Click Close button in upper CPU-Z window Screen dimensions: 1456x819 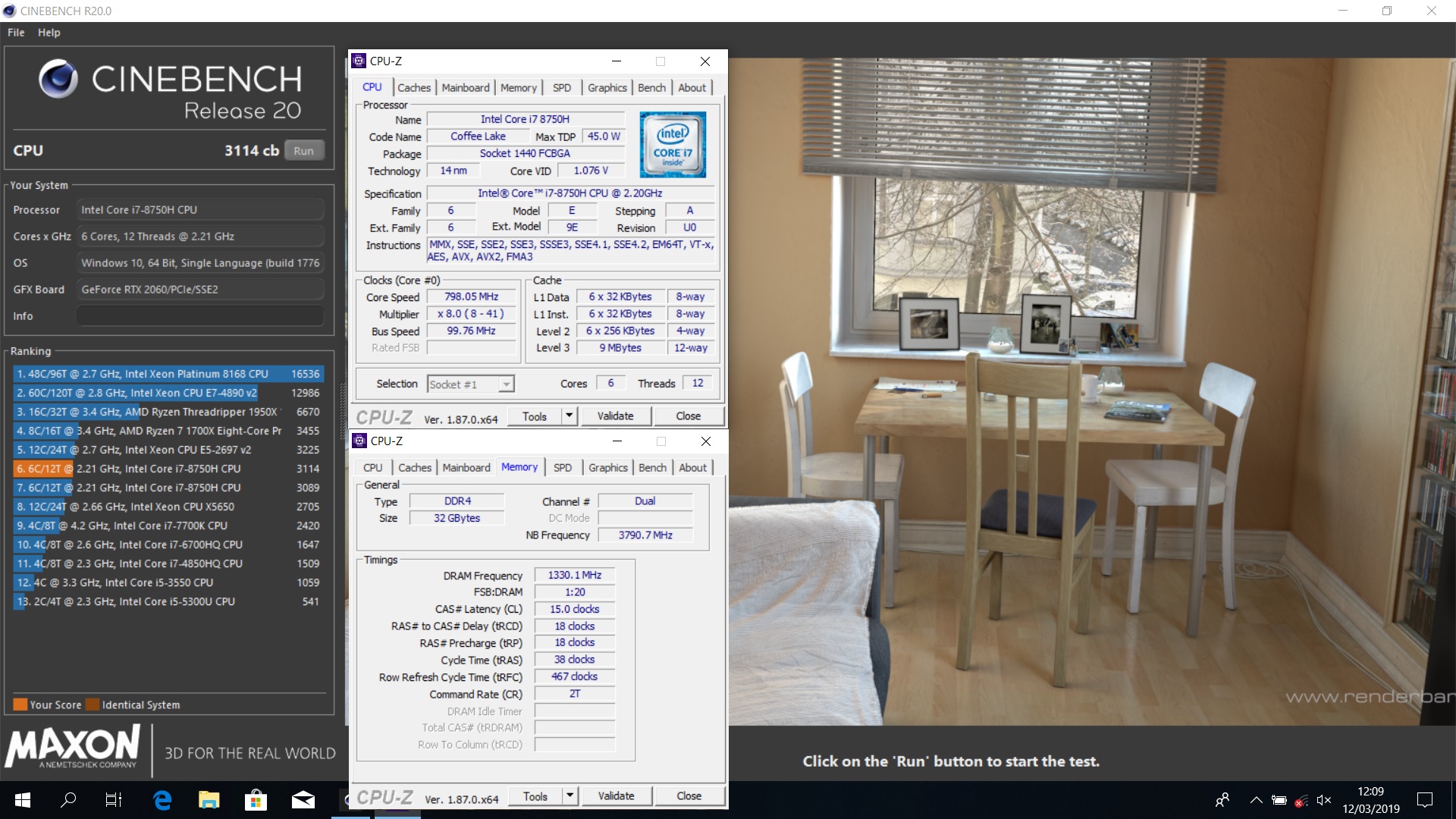point(689,416)
